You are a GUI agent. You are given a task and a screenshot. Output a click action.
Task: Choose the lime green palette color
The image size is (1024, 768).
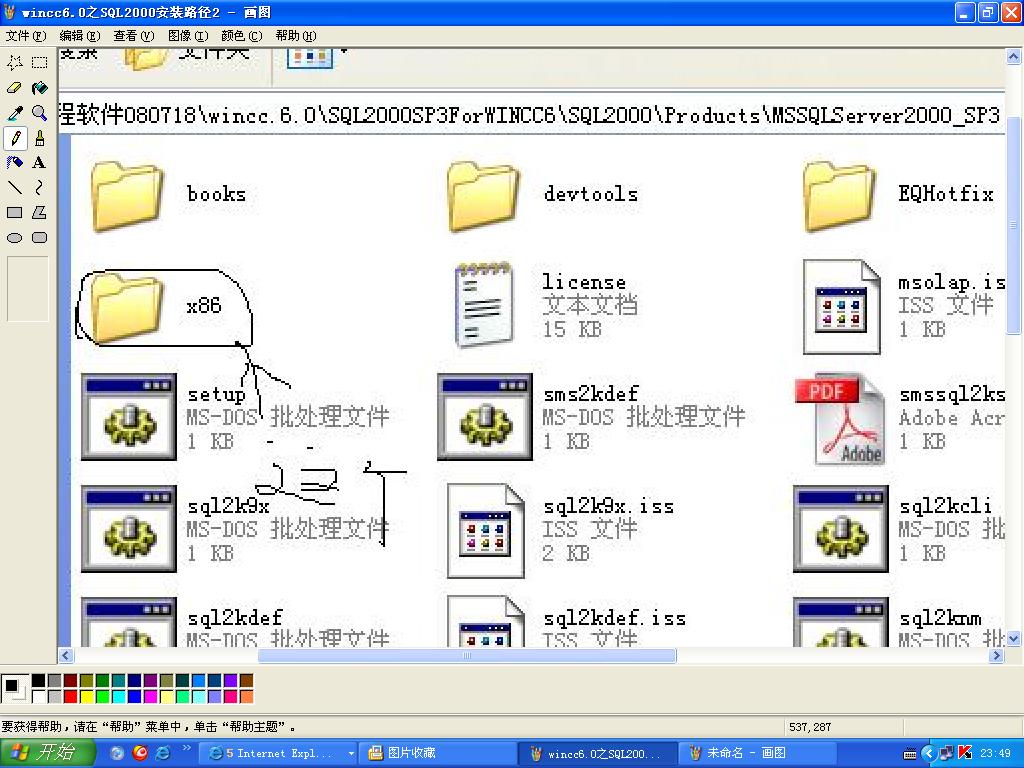click(x=103, y=697)
